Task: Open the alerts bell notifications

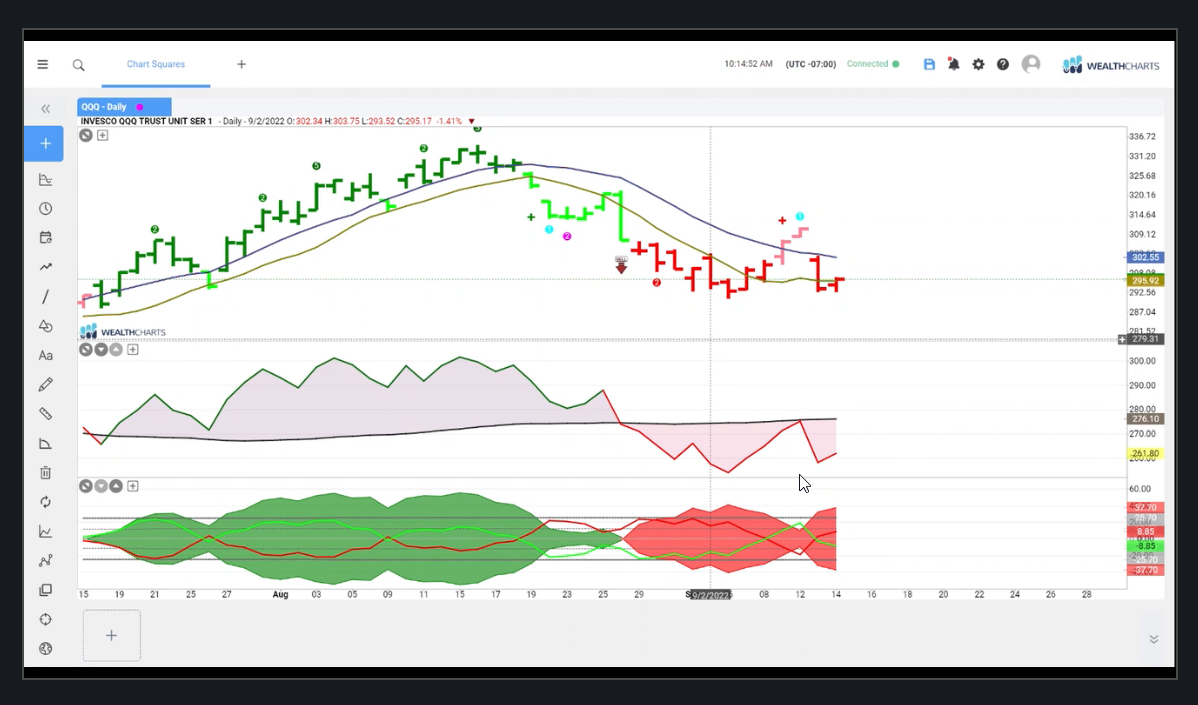Action: (954, 64)
